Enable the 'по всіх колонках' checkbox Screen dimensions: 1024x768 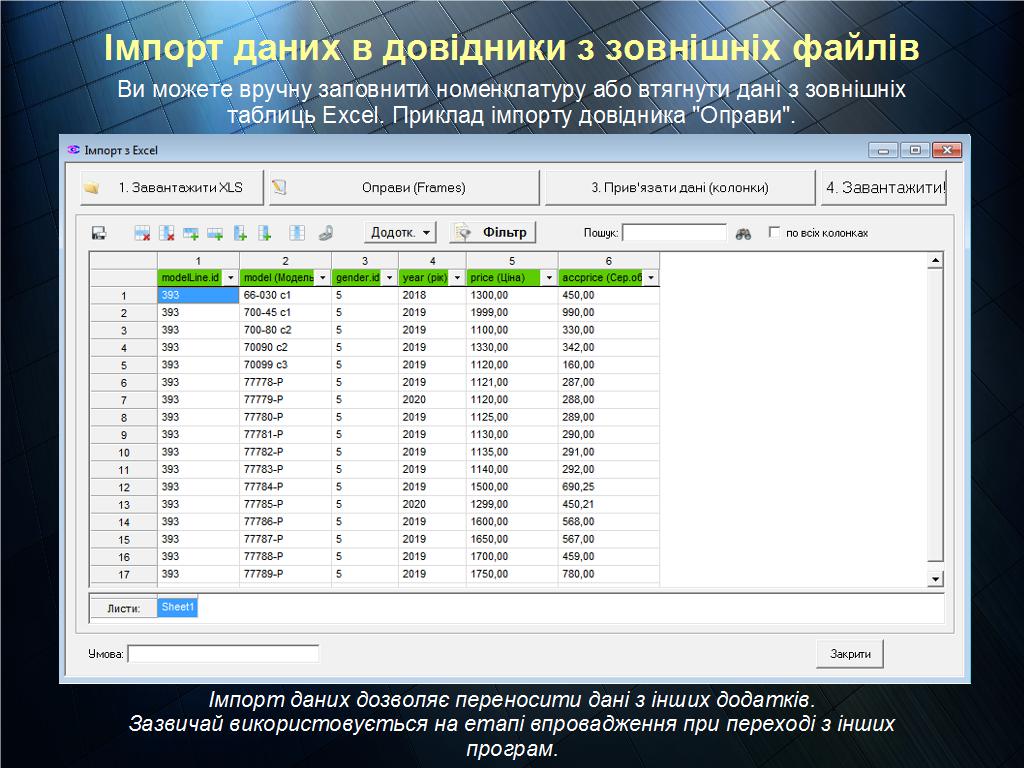coord(774,233)
